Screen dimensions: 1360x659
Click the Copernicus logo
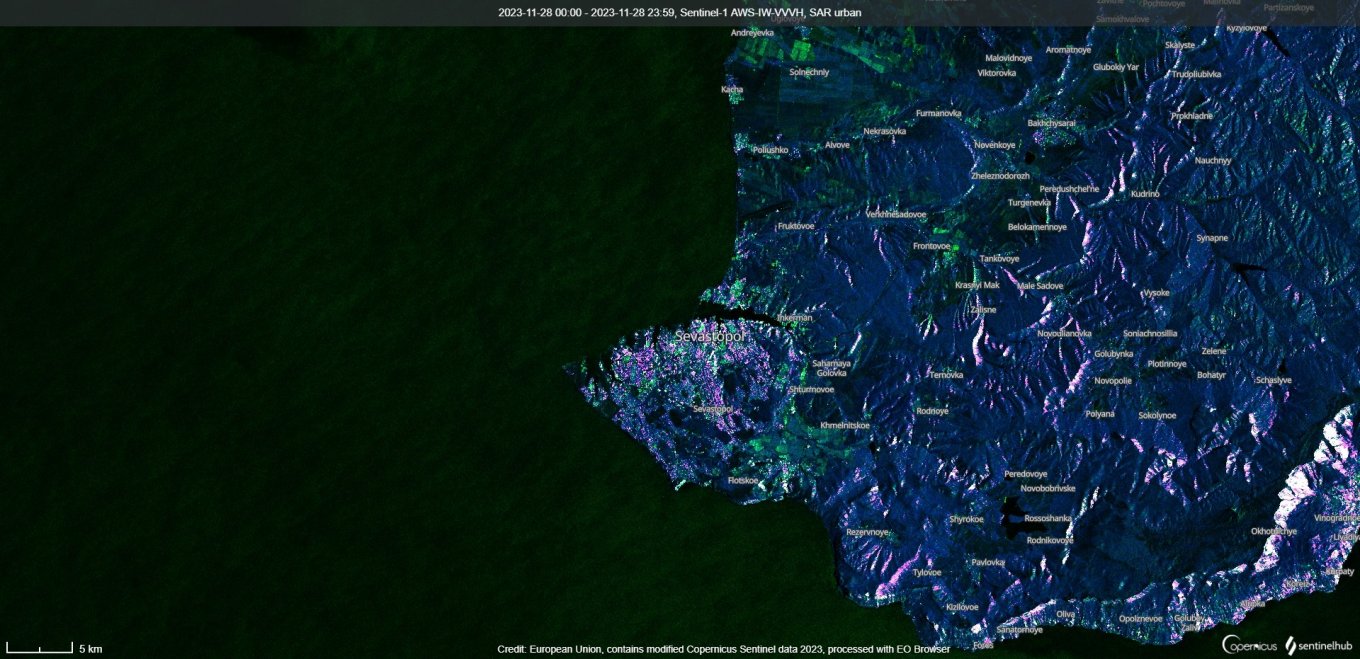point(1249,645)
